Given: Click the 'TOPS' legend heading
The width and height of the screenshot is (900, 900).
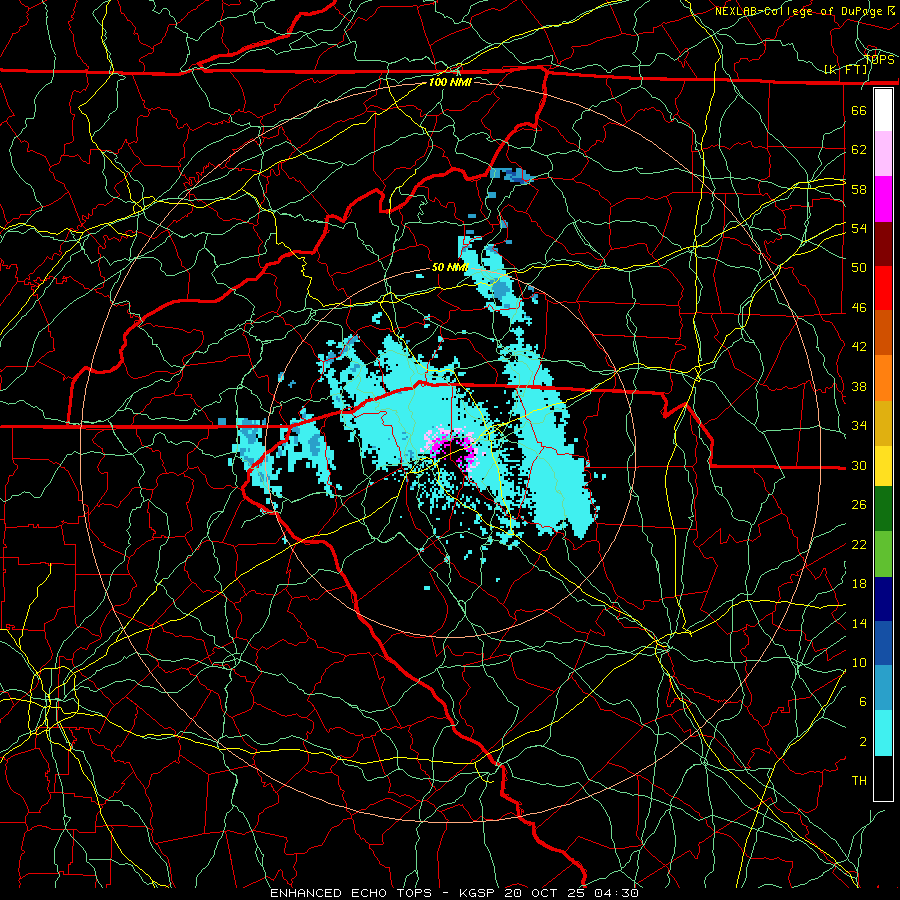Looking at the screenshot, I should (879, 60).
